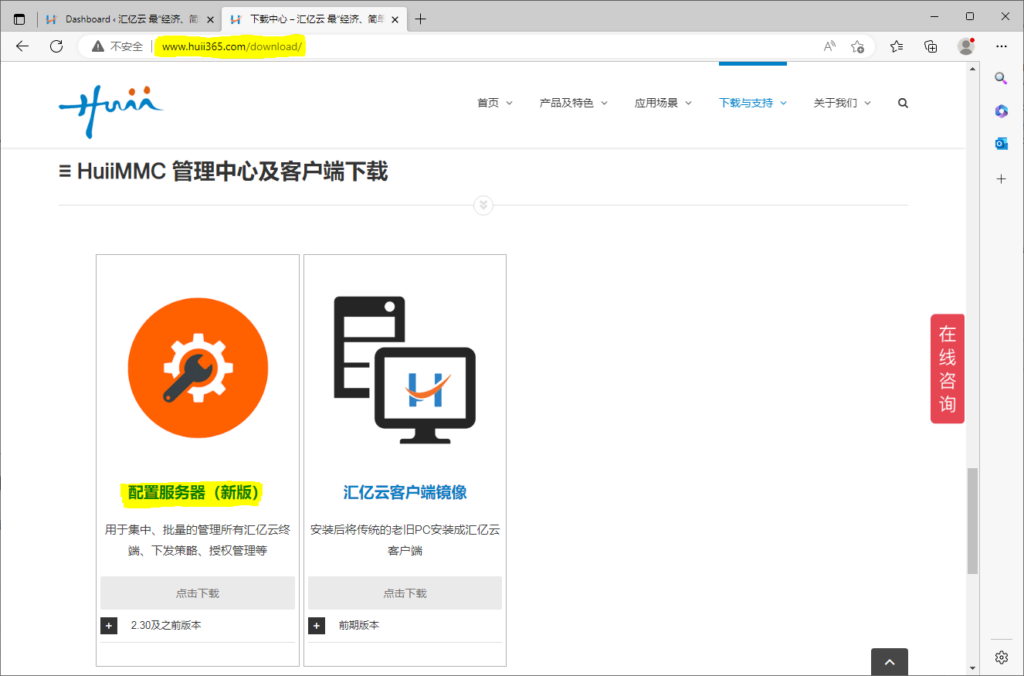The image size is (1024, 676).
Task: Open the 产品及特色 dropdown menu
Action: 574,103
